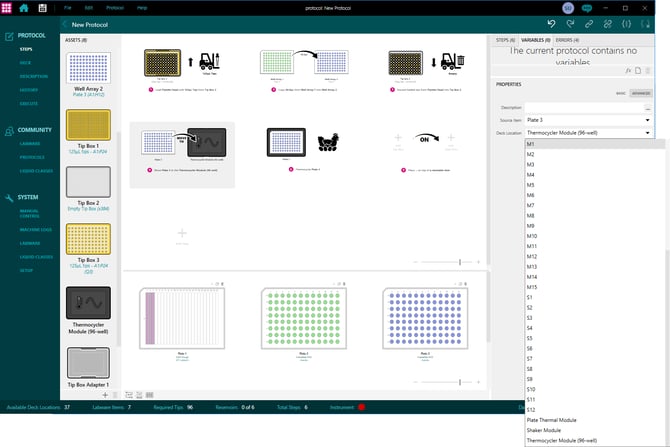The width and height of the screenshot is (670, 447).
Task: Select the Tip Box 3 asset thumbnail
Action: (x=88, y=239)
